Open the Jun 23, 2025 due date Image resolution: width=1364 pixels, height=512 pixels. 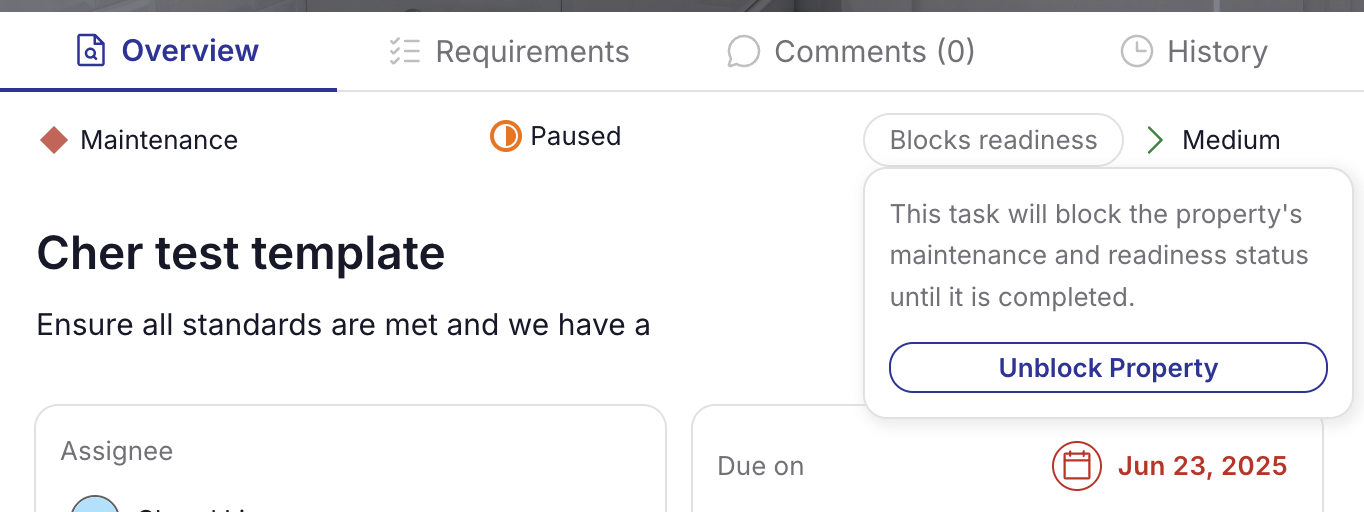click(x=1202, y=466)
